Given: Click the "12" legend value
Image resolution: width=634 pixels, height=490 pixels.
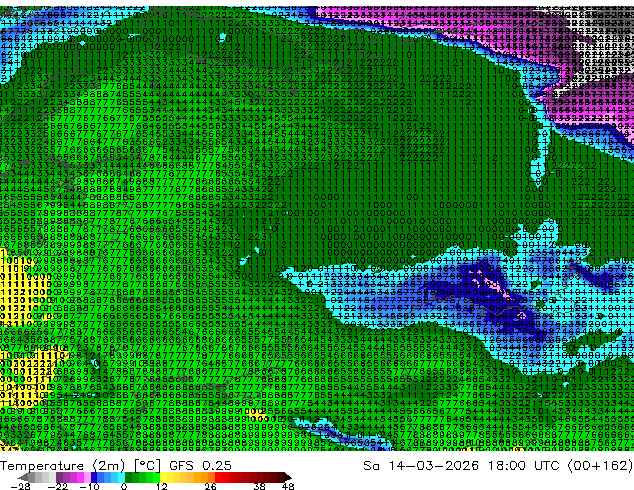Looking at the screenshot, I should tap(162, 486).
